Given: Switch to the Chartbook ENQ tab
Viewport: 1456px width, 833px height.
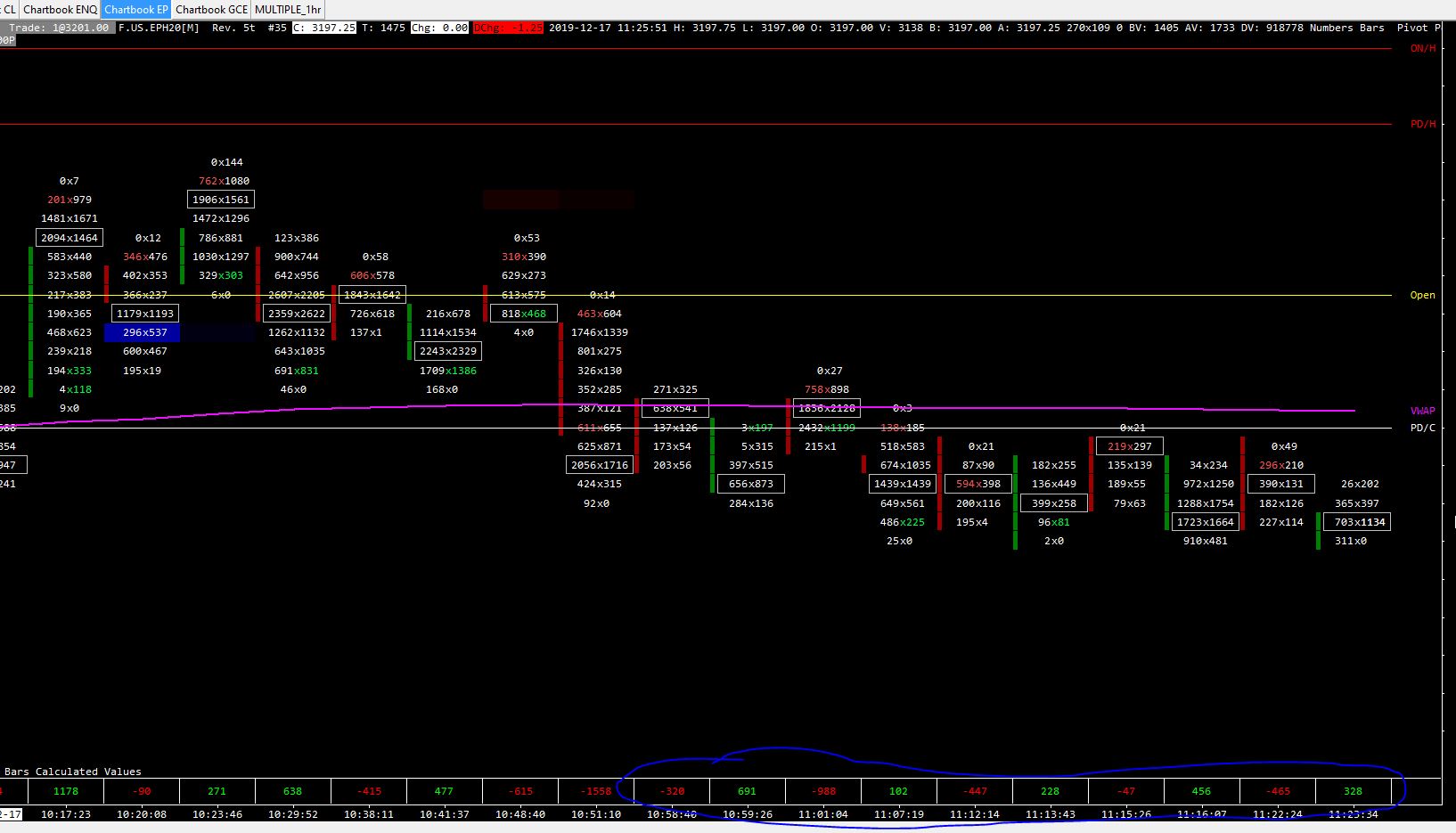Looking at the screenshot, I should tap(60, 9).
